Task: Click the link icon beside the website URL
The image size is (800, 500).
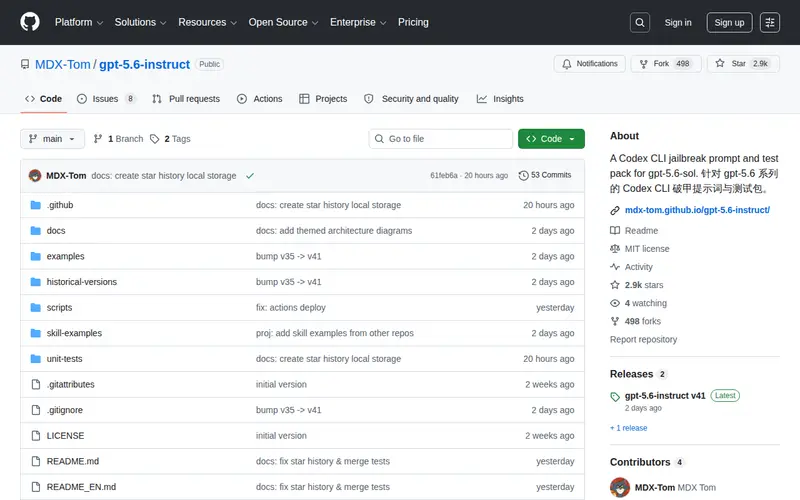Action: 615,210
